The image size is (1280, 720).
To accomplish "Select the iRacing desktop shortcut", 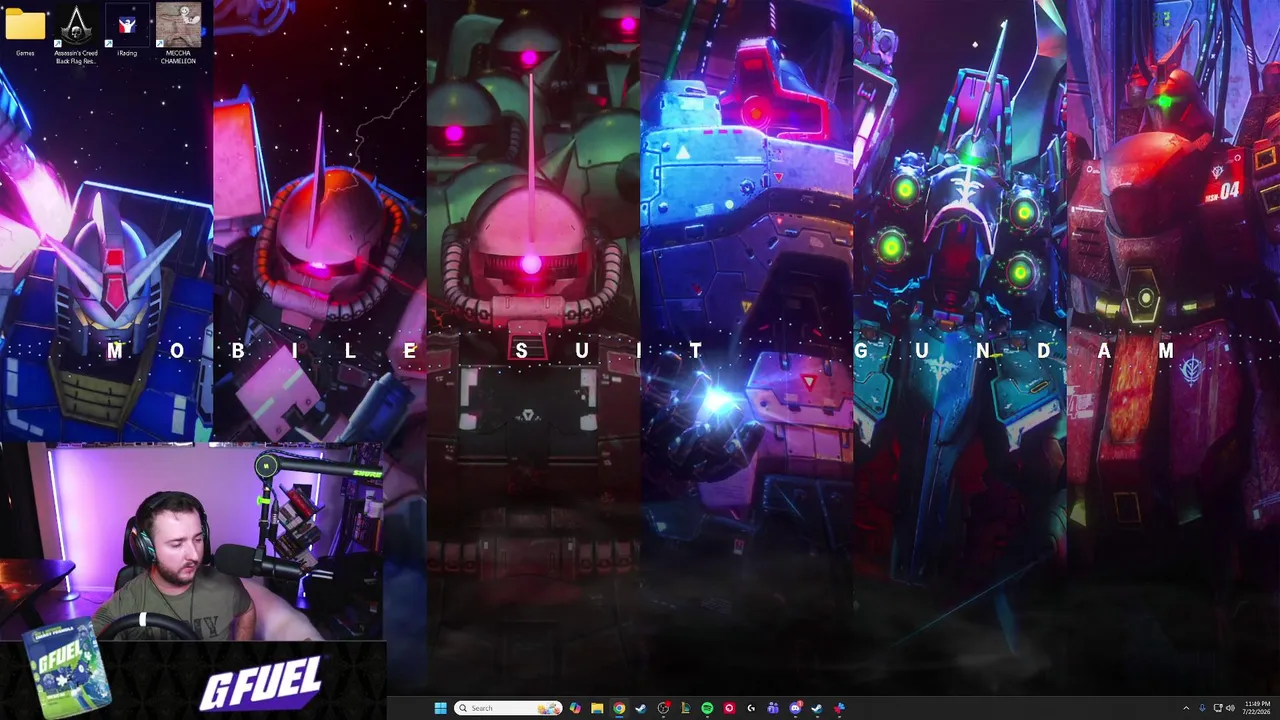I will pyautogui.click(x=127, y=30).
